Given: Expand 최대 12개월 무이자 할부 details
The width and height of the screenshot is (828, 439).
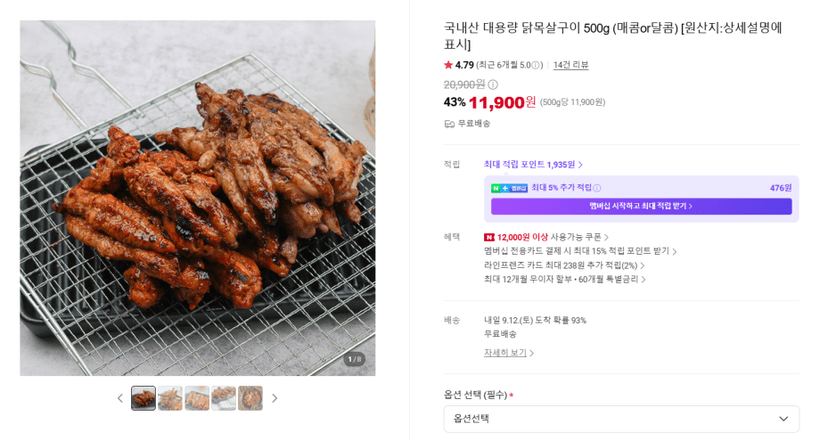Looking at the screenshot, I should 565,279.
